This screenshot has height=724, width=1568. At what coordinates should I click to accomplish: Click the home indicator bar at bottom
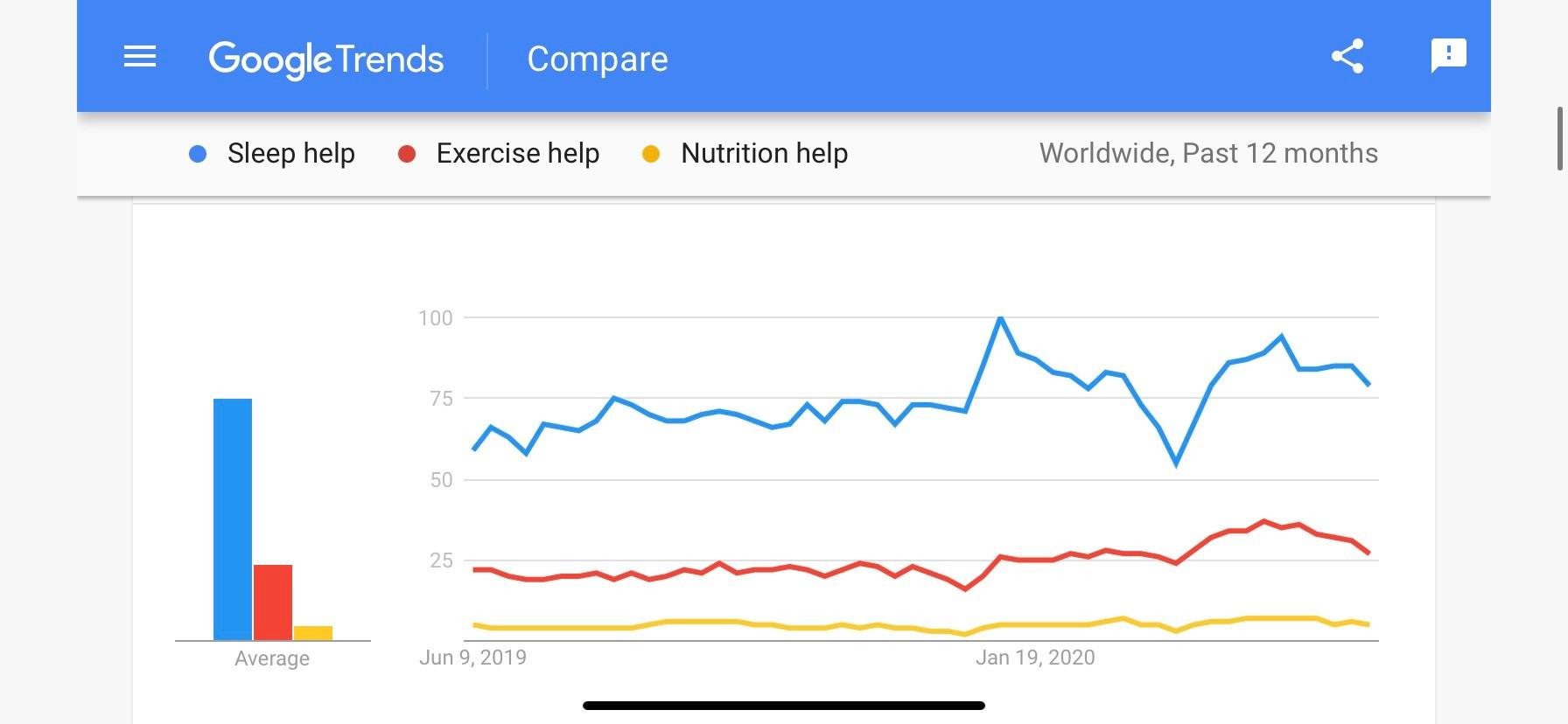point(784,706)
